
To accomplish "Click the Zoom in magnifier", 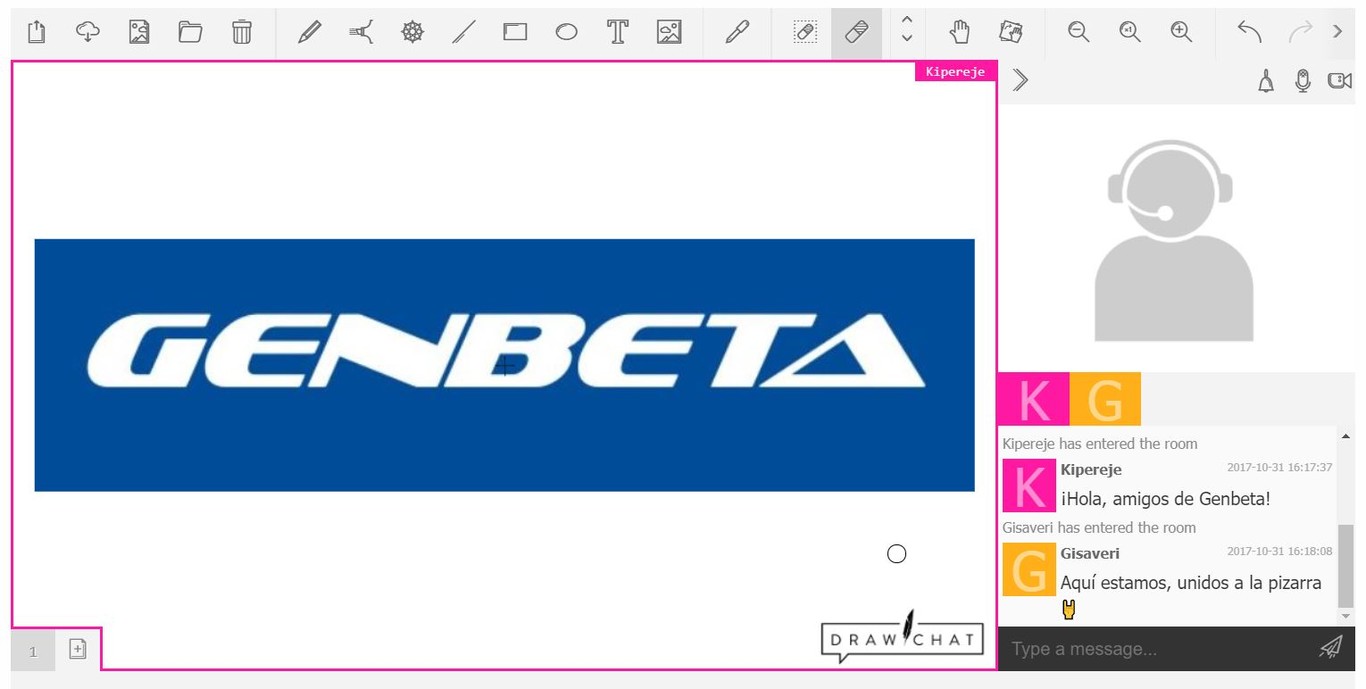I will (x=1181, y=32).
